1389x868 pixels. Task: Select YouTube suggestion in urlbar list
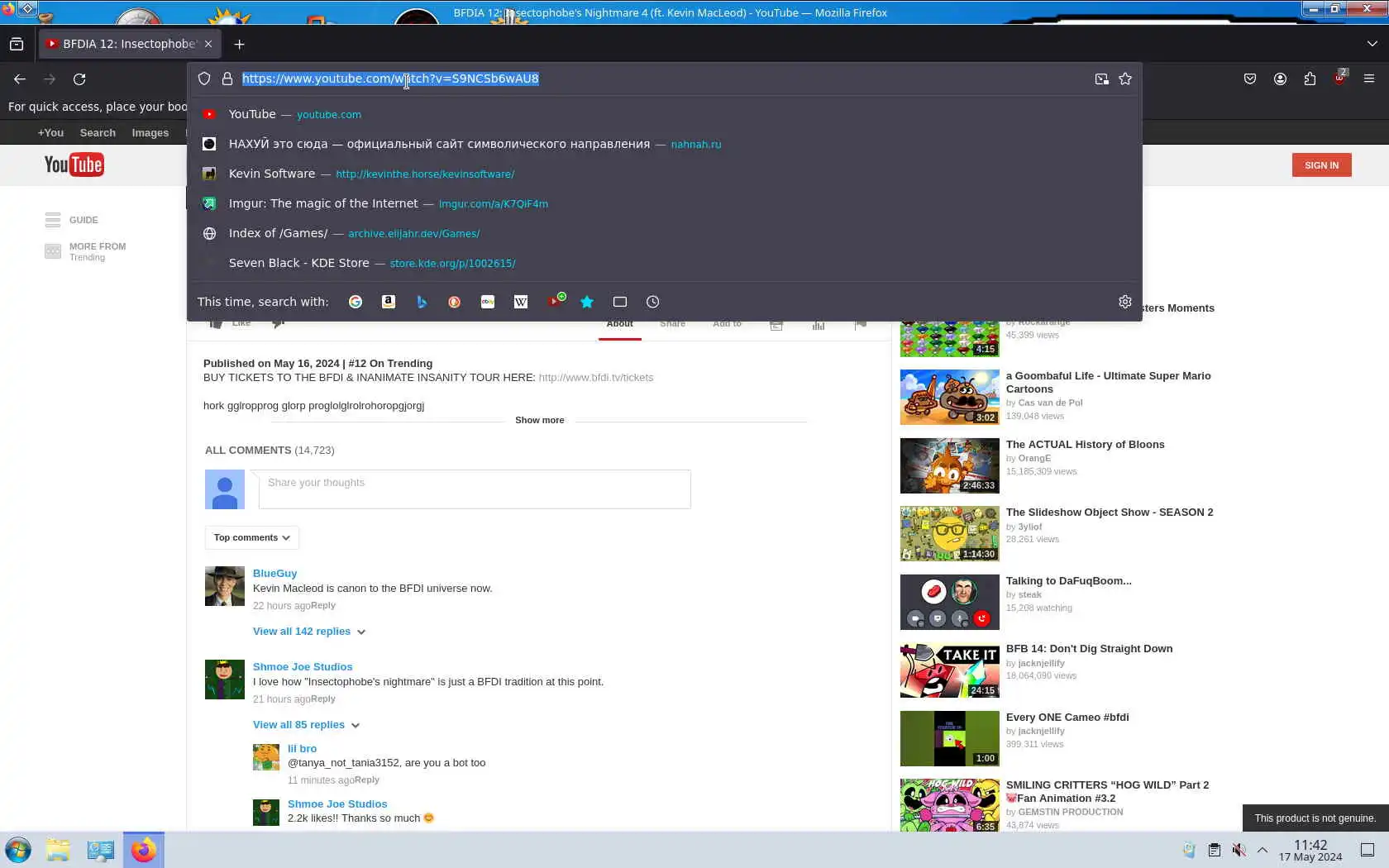665,114
